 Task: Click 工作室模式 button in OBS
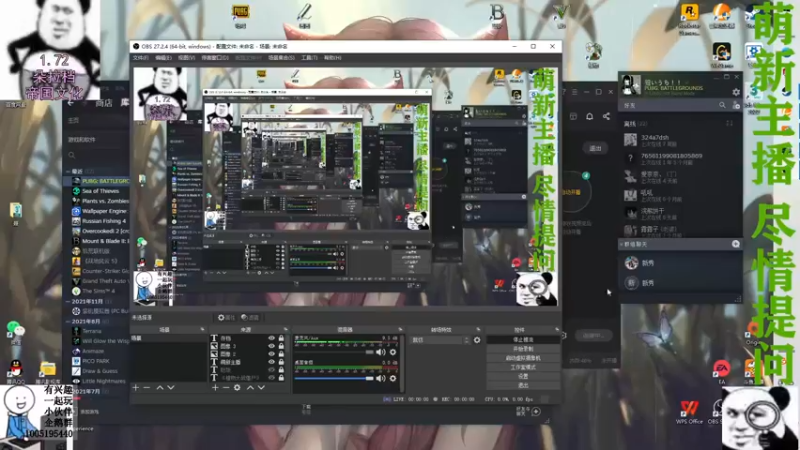[x=523, y=367]
